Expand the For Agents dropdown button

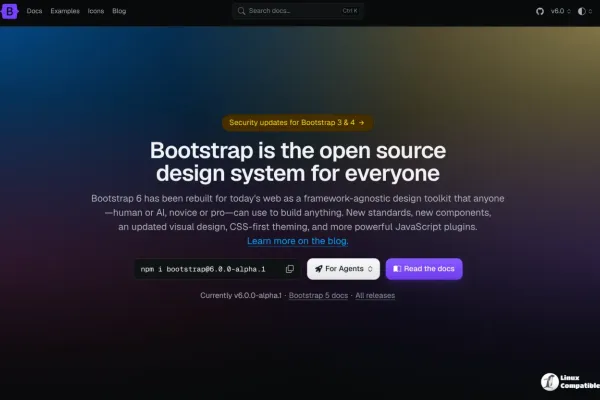343,269
